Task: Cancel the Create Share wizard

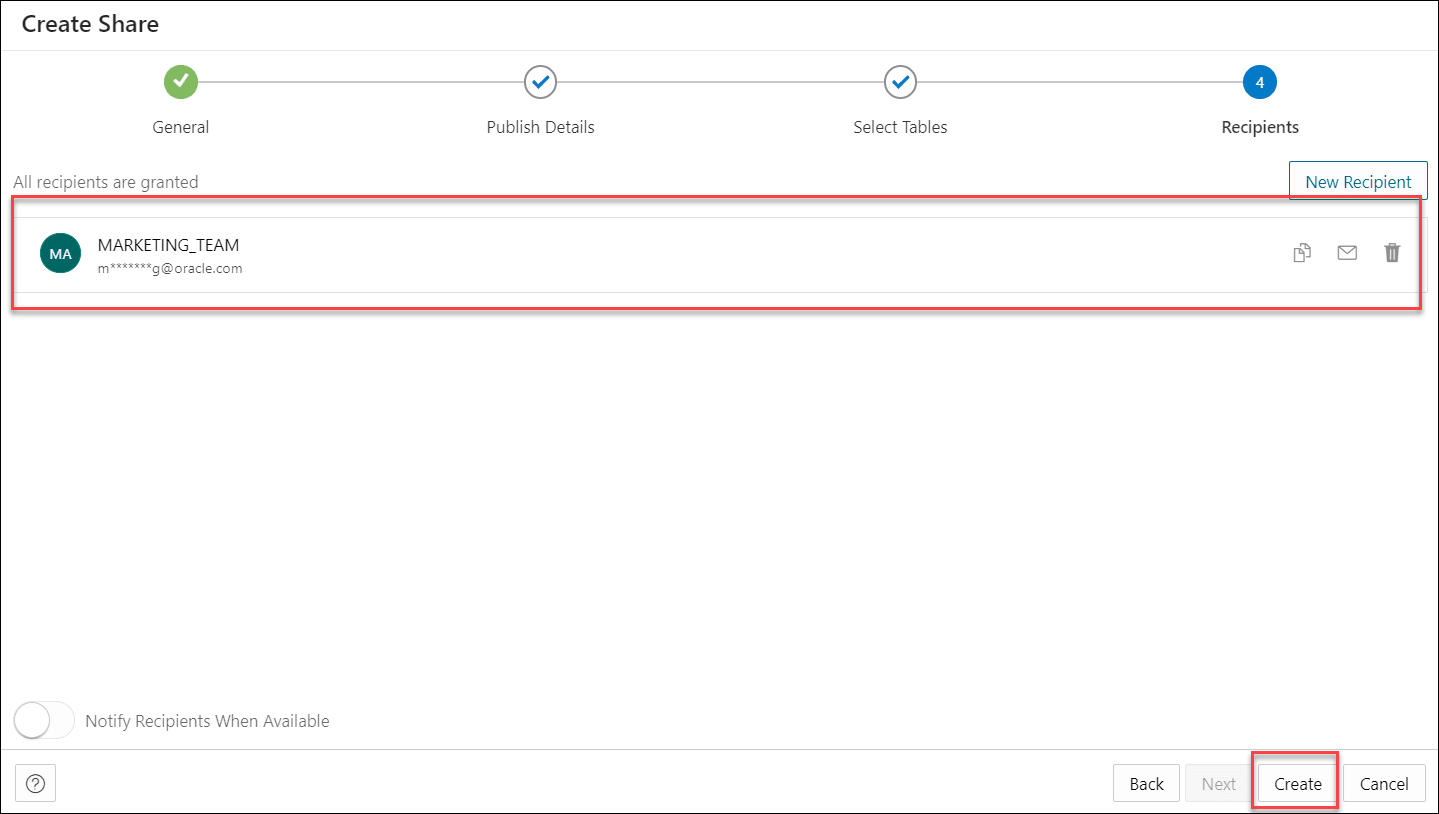Action: click(x=1383, y=783)
